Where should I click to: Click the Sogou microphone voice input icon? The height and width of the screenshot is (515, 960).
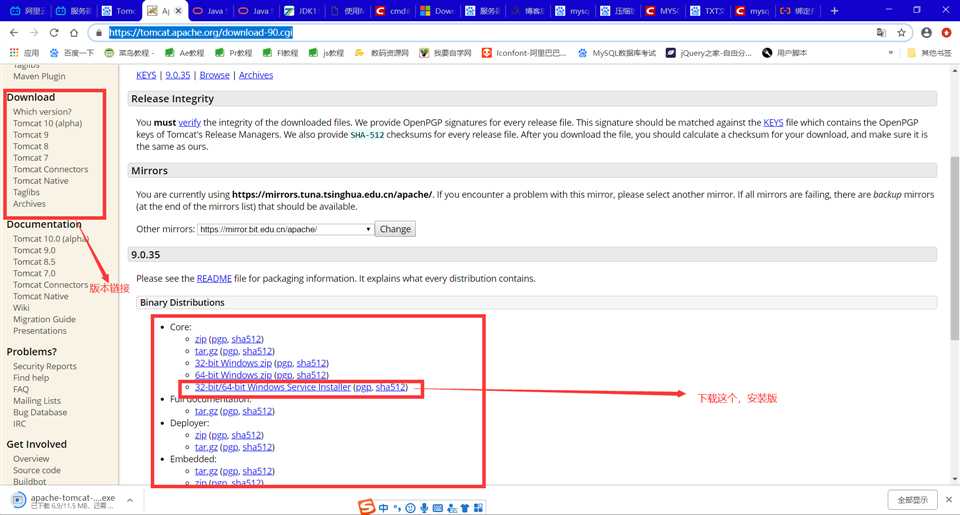tap(424, 508)
